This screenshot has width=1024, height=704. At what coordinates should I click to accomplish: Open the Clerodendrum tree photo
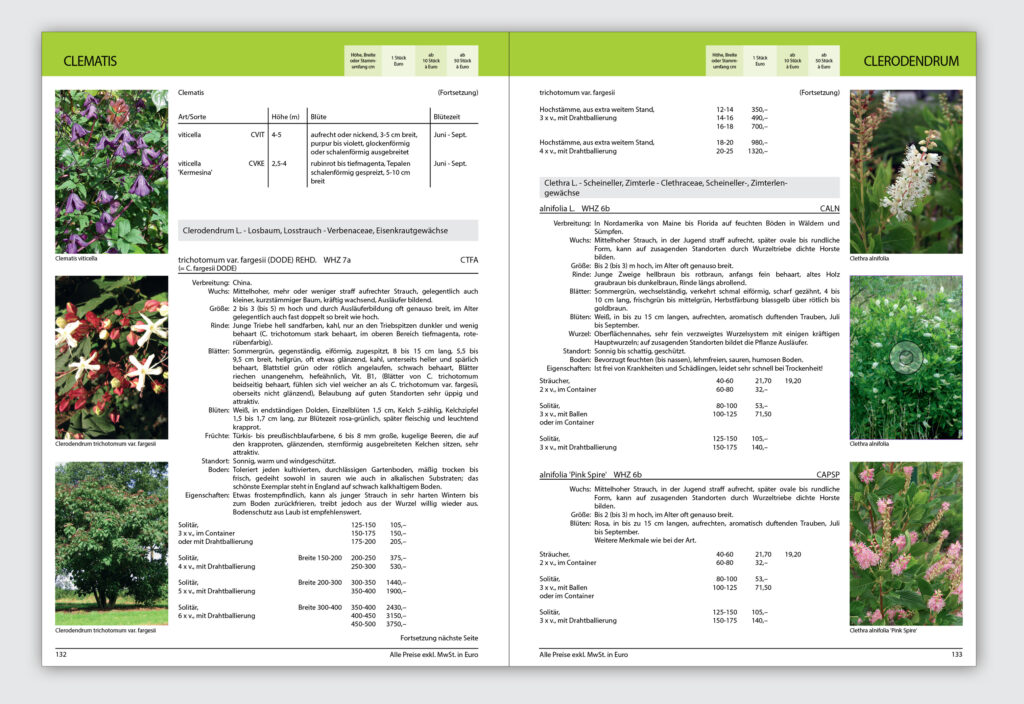coord(111,543)
